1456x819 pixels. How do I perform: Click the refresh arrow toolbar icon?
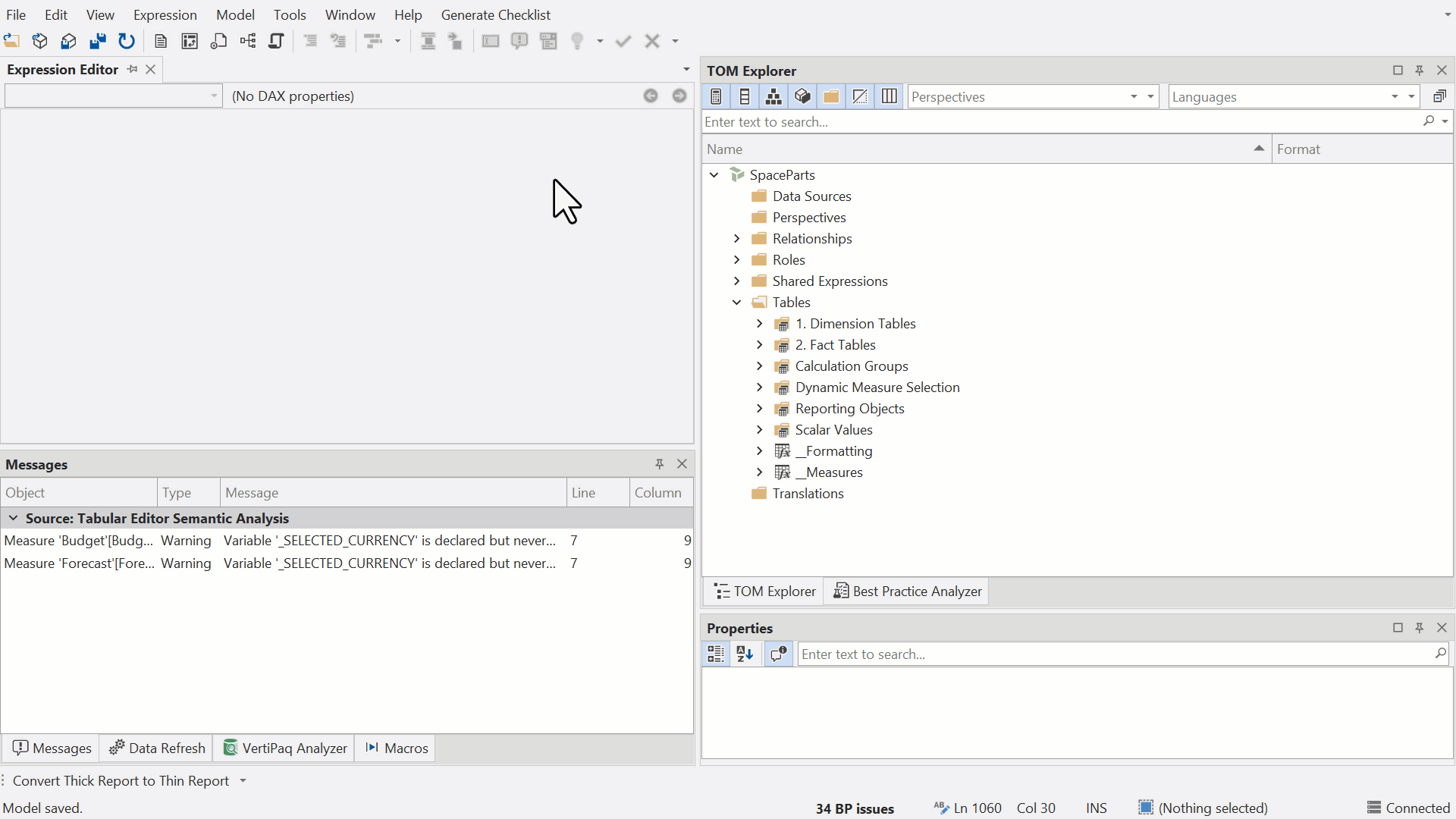(x=127, y=41)
